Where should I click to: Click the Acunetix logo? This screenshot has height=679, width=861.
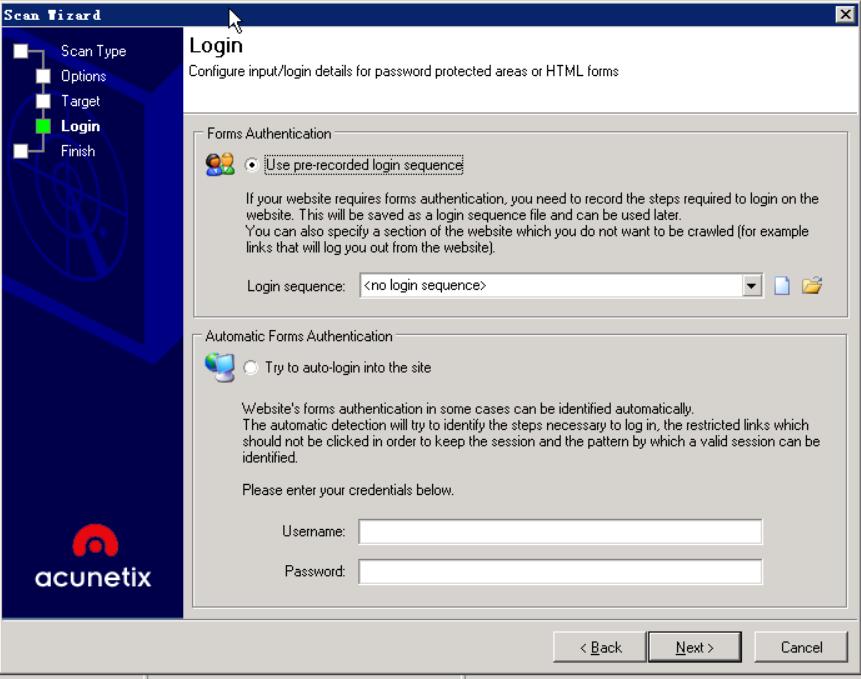click(x=93, y=557)
